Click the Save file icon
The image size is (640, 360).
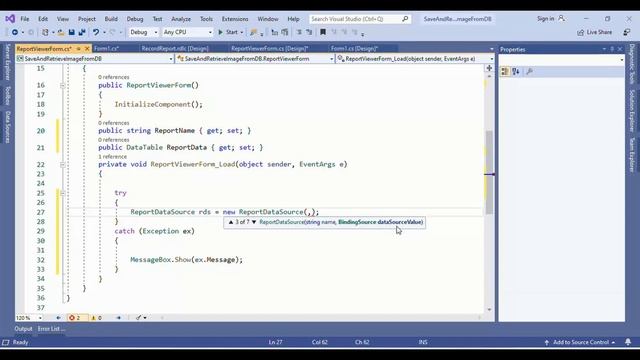tap(72, 32)
